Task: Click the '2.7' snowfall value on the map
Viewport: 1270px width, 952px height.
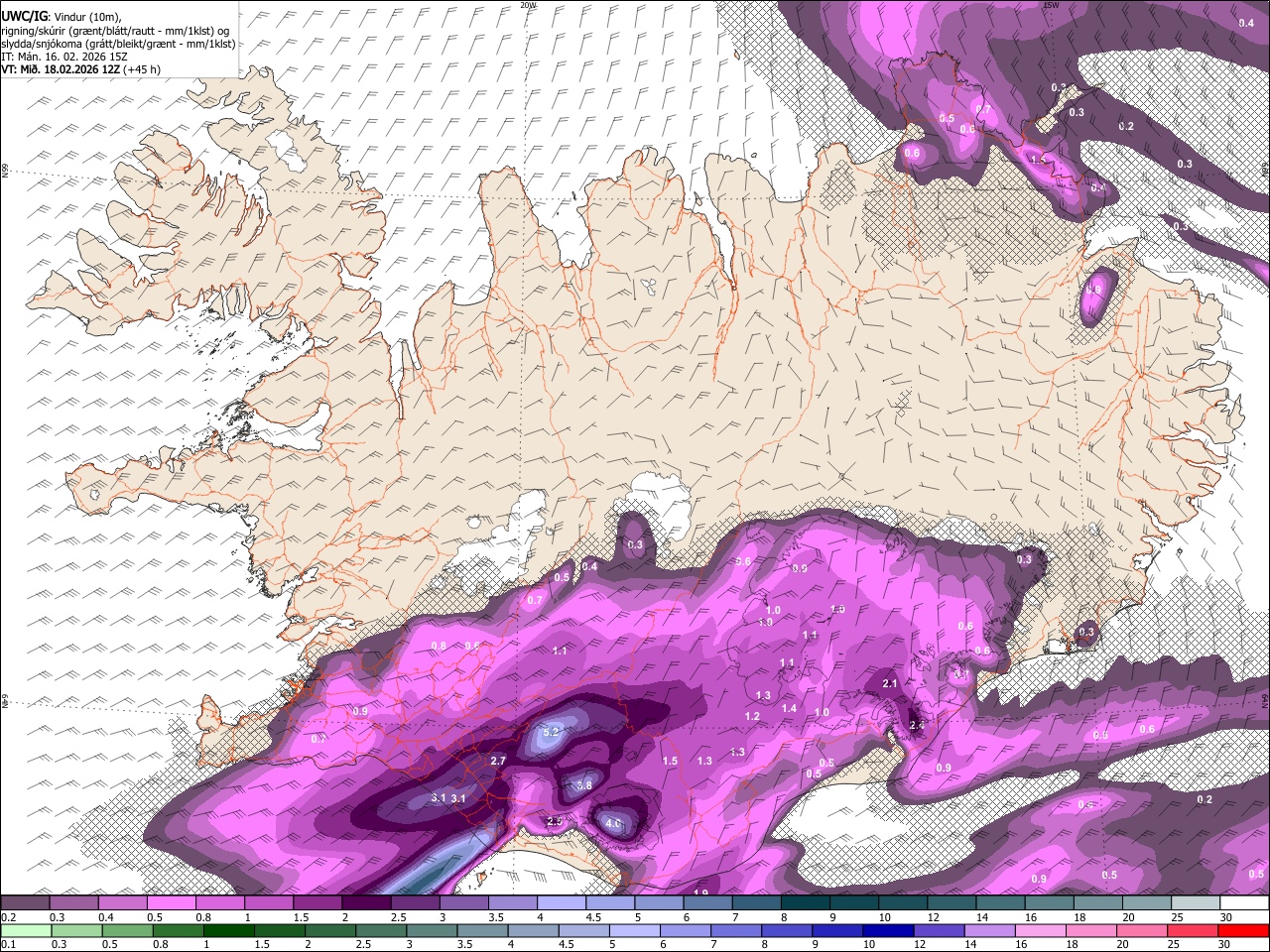Action: coord(498,761)
